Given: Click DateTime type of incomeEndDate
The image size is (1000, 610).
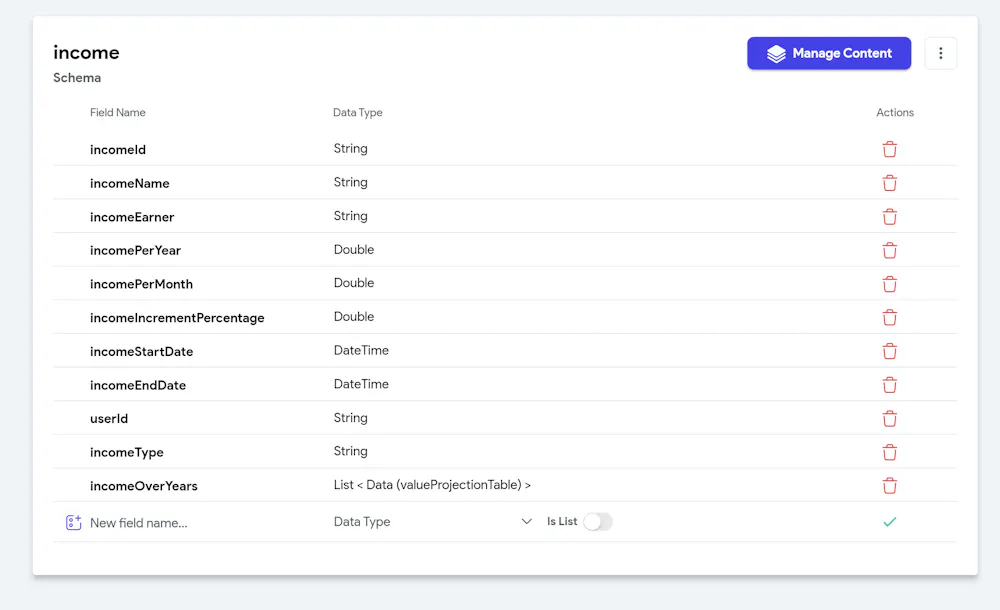Looking at the screenshot, I should point(361,384).
